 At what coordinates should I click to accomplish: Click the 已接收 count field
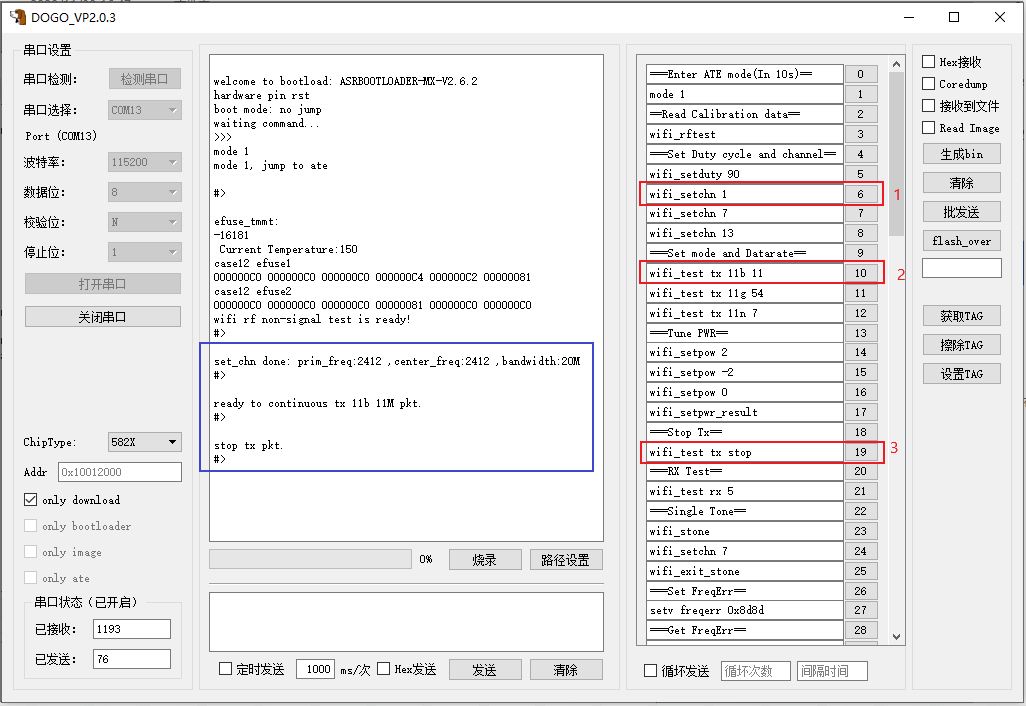coord(132,629)
